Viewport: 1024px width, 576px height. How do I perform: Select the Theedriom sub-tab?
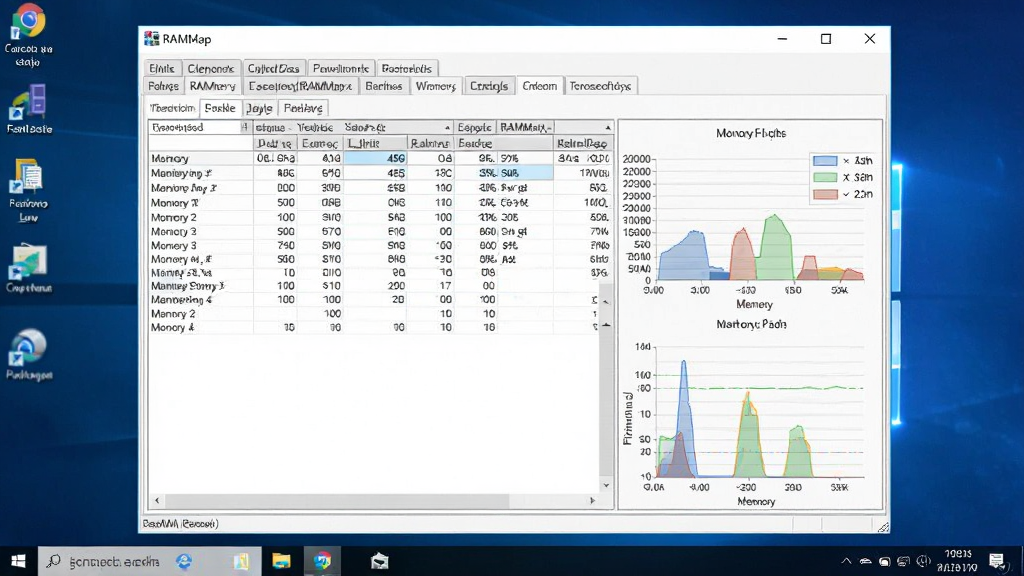click(x=172, y=108)
